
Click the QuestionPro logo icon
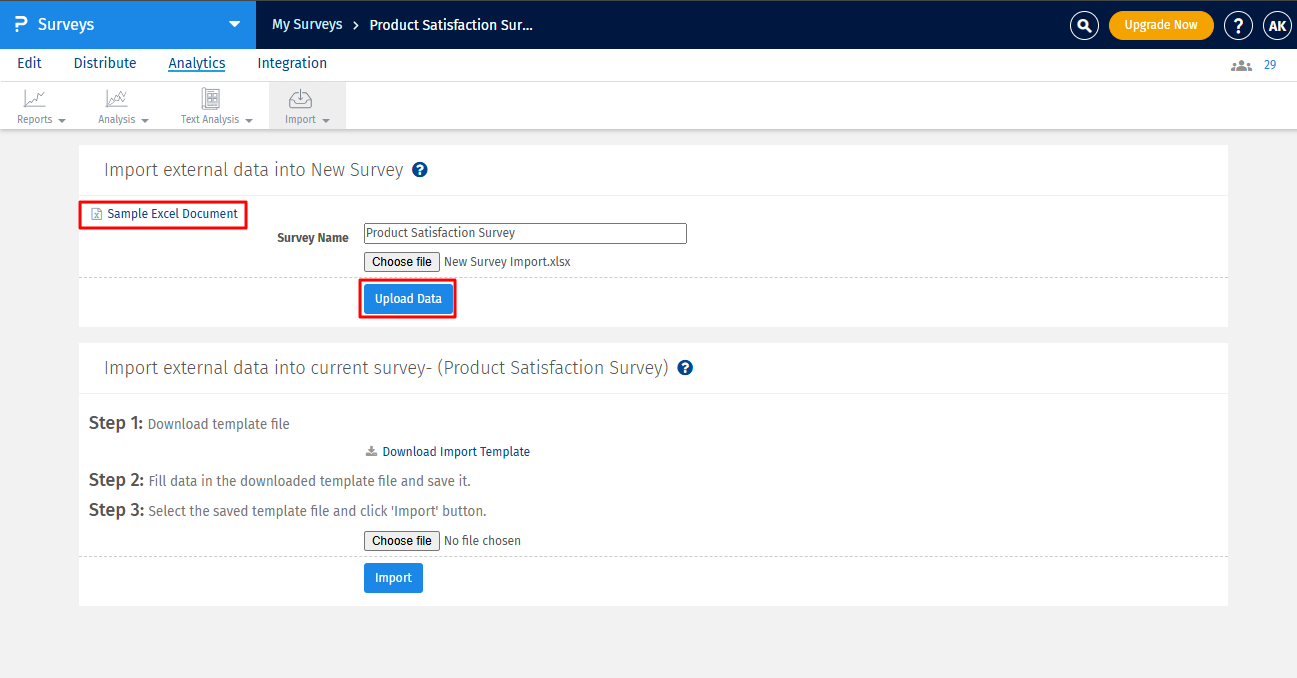tap(21, 24)
